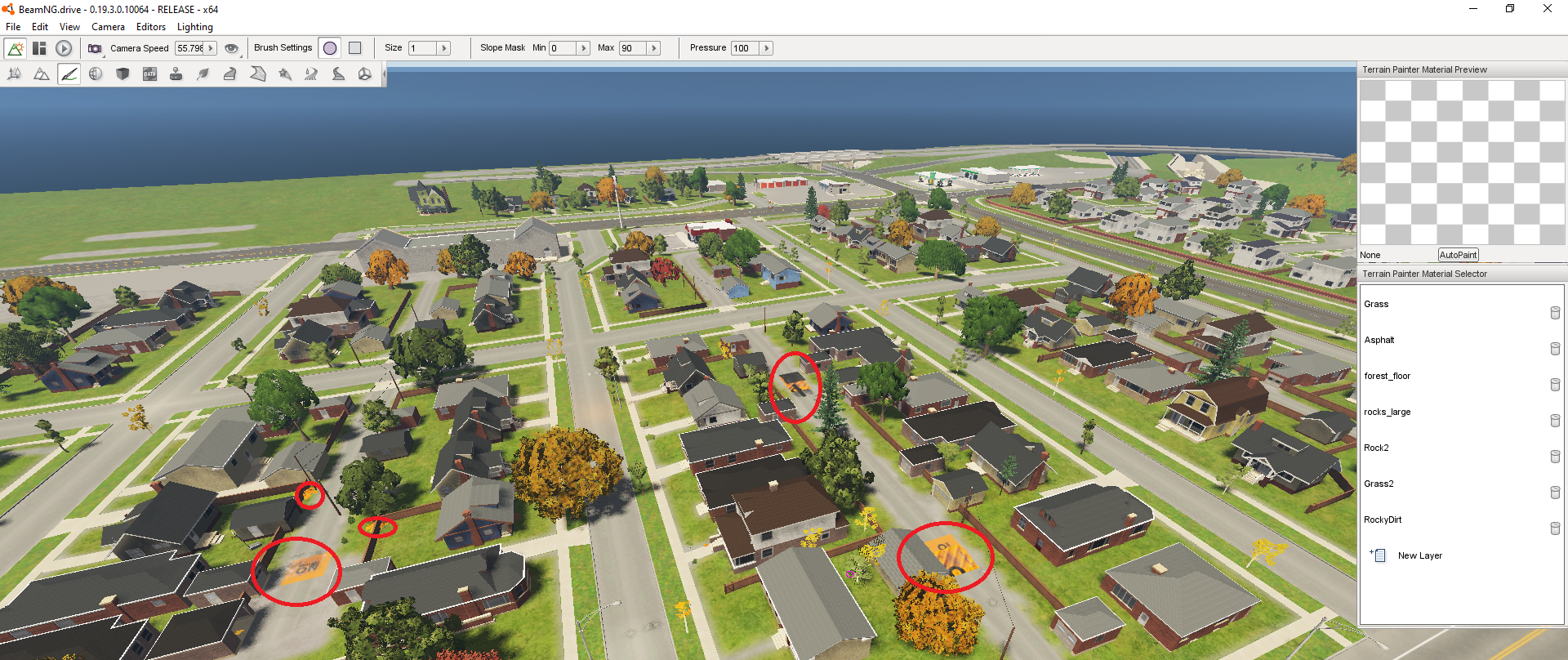Select the Shape Editor wireframe cube tool
The width and height of the screenshot is (1568, 660).
click(364, 74)
